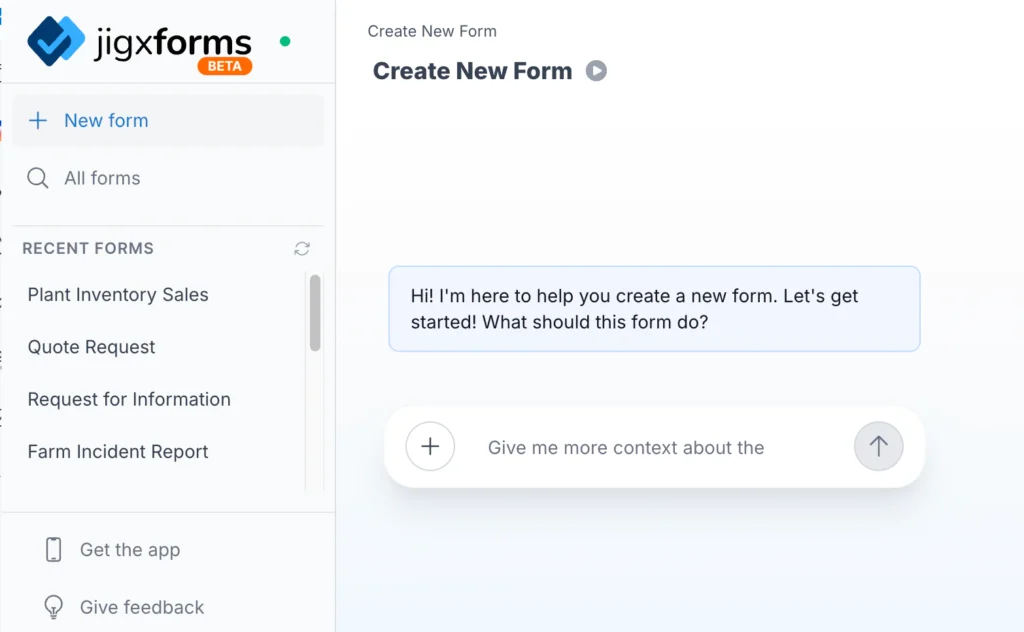
Task: Click the lightbulb icon beside Give feedback
Action: [54, 607]
